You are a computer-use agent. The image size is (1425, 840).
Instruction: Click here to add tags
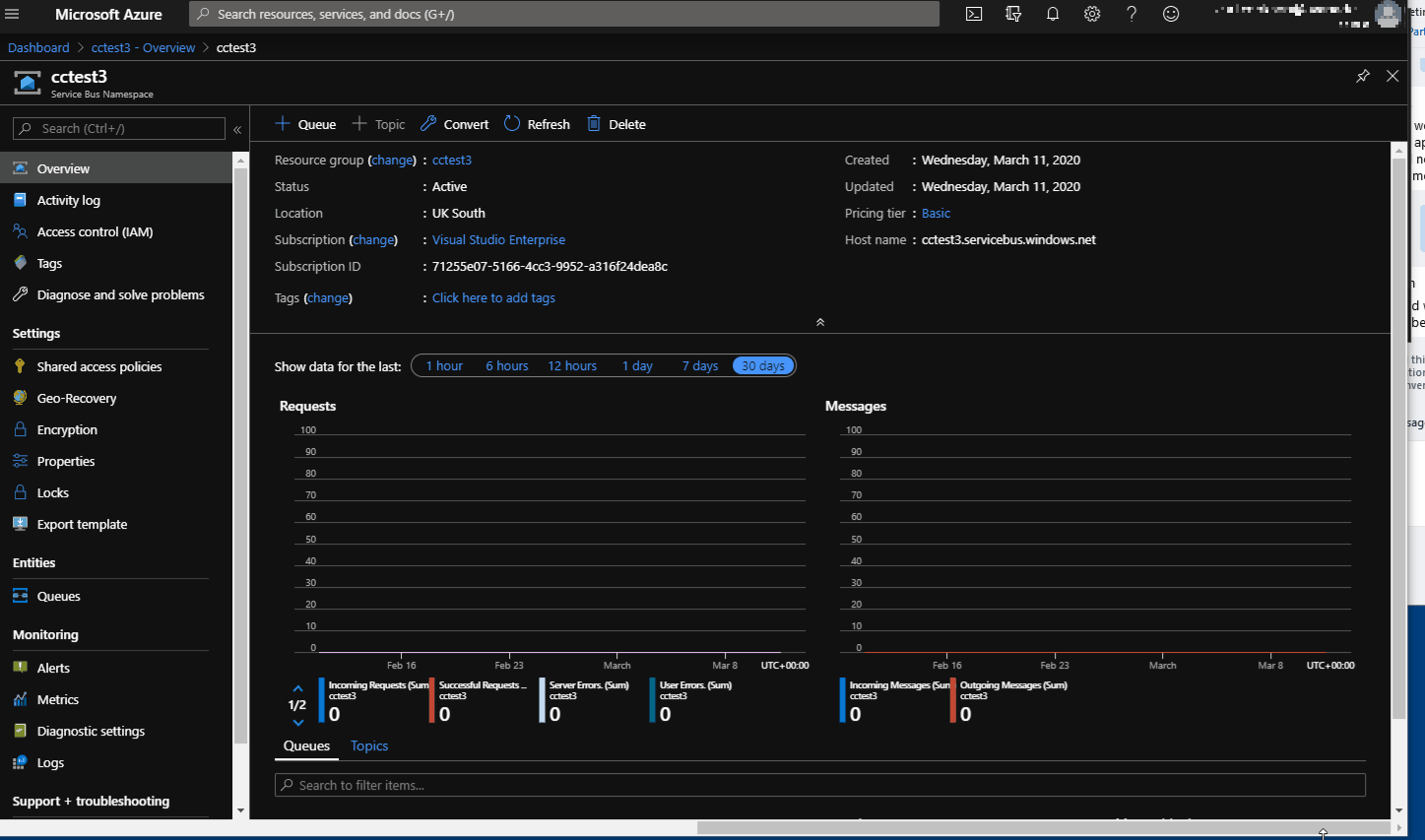493,297
